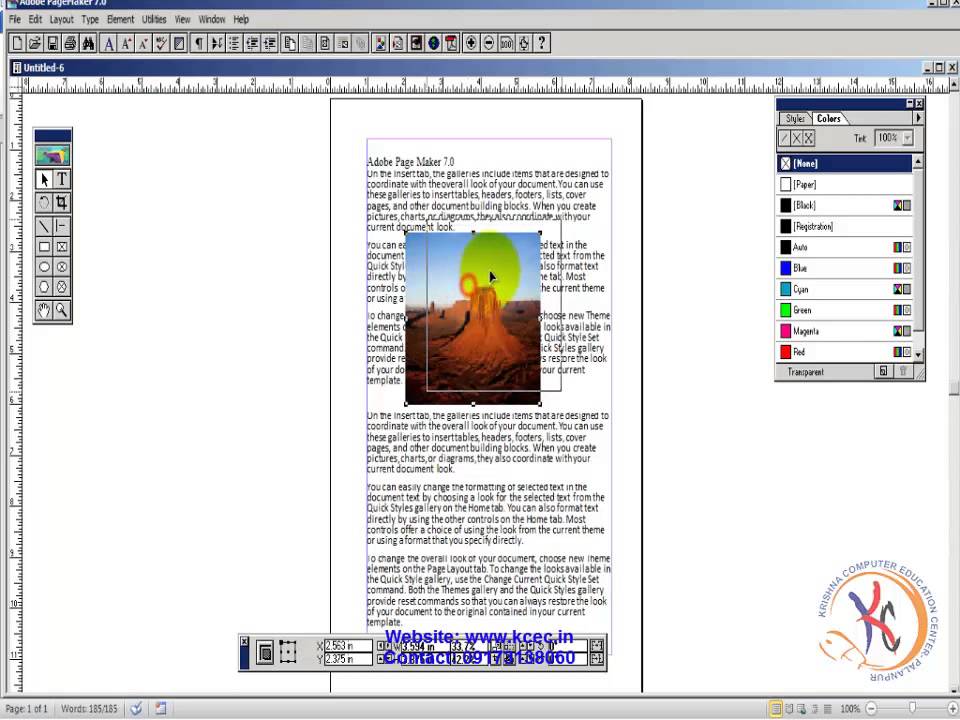
Task: Click the paragraph pilcrow icon in the toolbar
Action: click(x=199, y=43)
